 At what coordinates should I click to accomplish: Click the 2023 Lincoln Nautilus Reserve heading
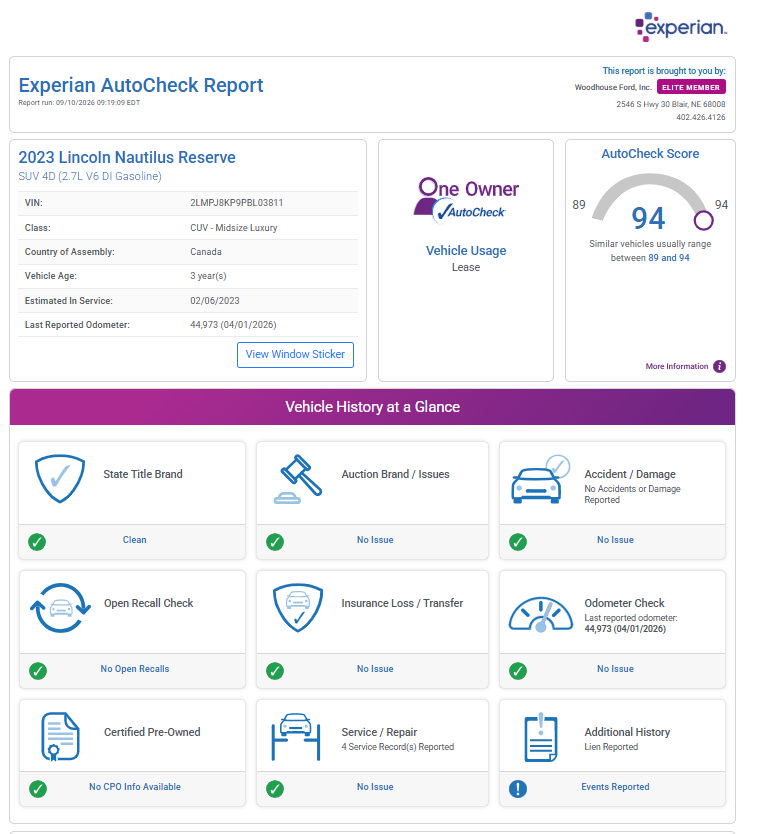click(x=127, y=157)
